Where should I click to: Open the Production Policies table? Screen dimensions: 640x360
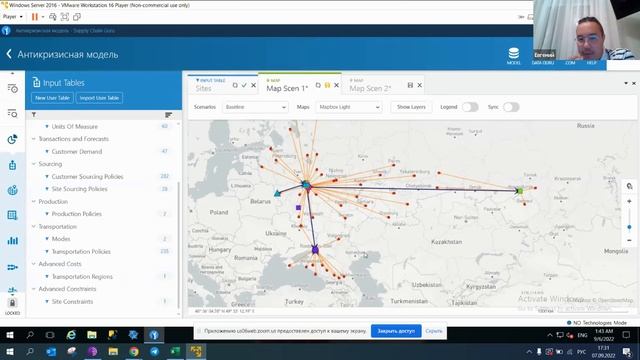tap(76, 214)
